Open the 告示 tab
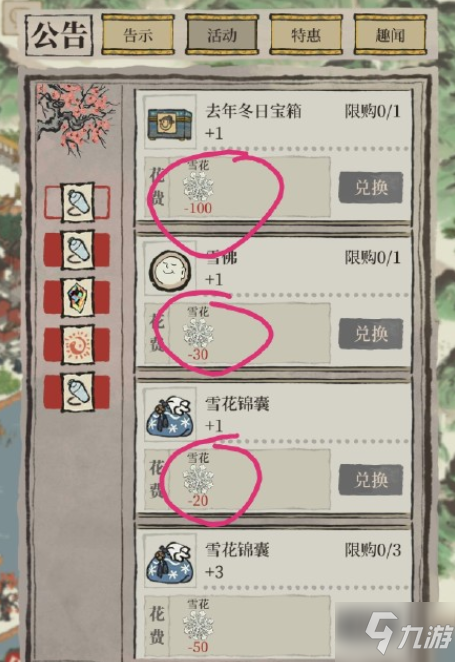This screenshot has height=662, width=455. click(x=138, y=35)
